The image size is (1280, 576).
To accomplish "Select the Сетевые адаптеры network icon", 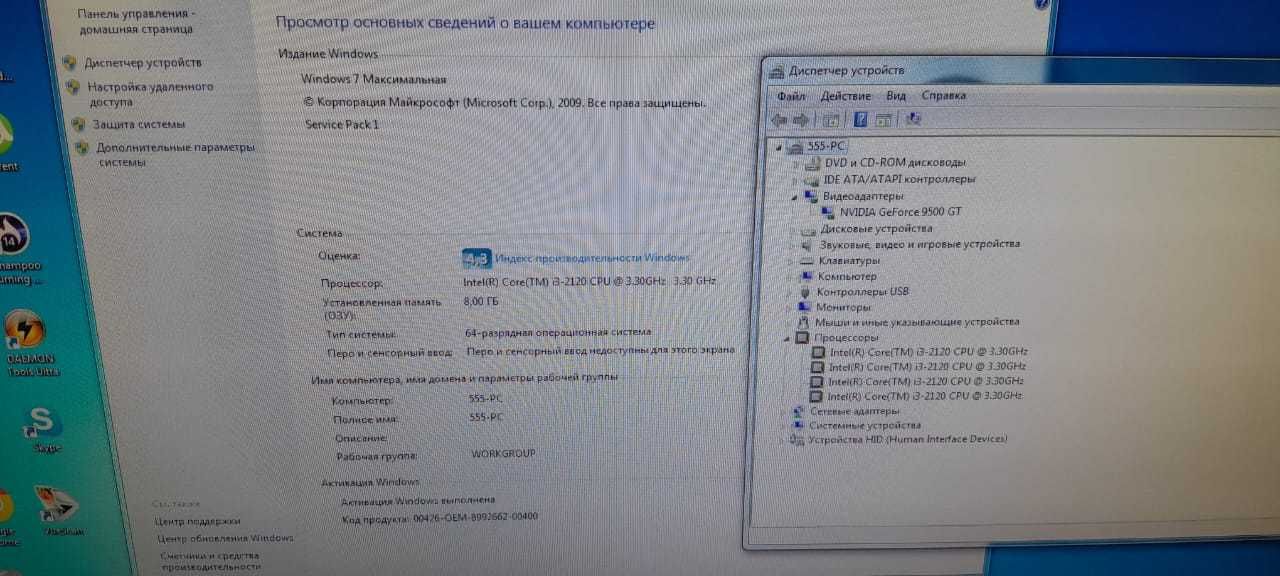I will tap(798, 411).
